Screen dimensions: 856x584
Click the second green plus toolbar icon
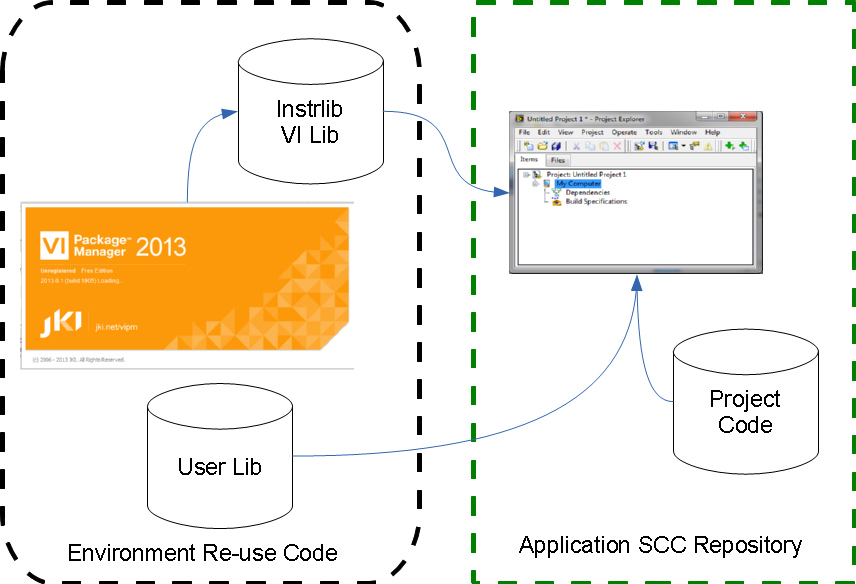coord(744,146)
